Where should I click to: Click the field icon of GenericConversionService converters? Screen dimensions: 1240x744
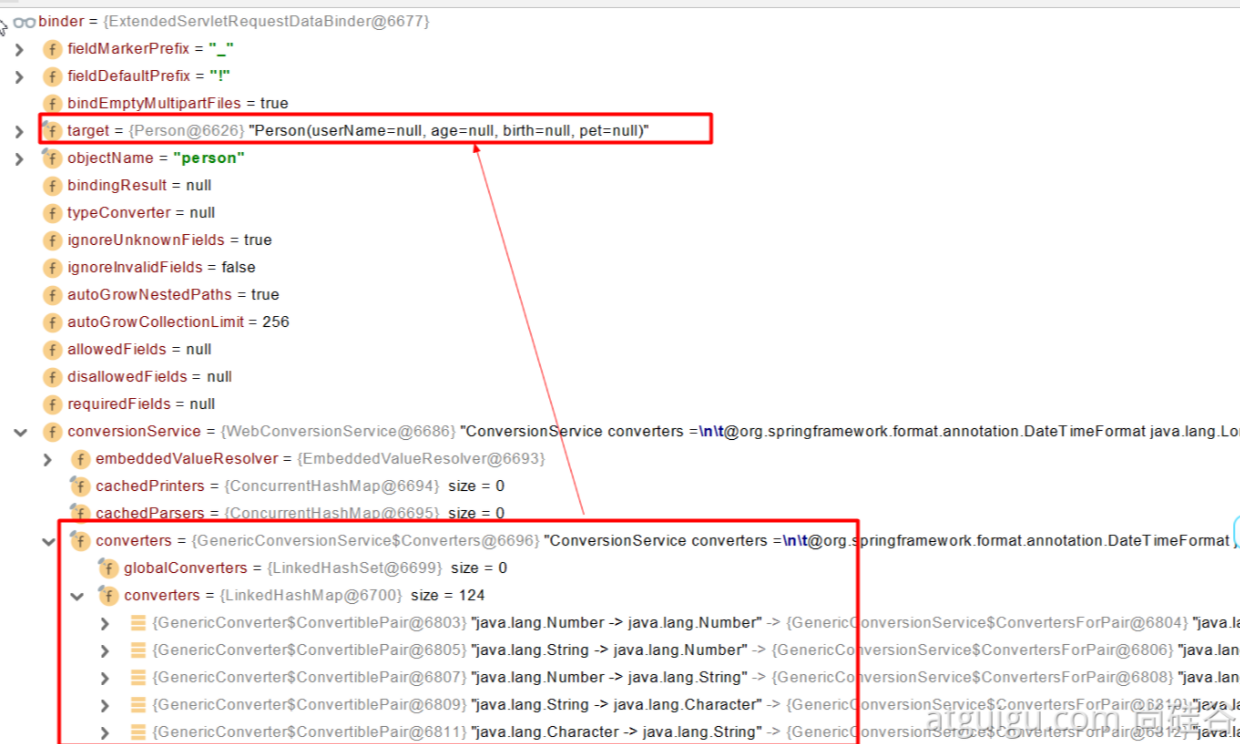[80, 541]
